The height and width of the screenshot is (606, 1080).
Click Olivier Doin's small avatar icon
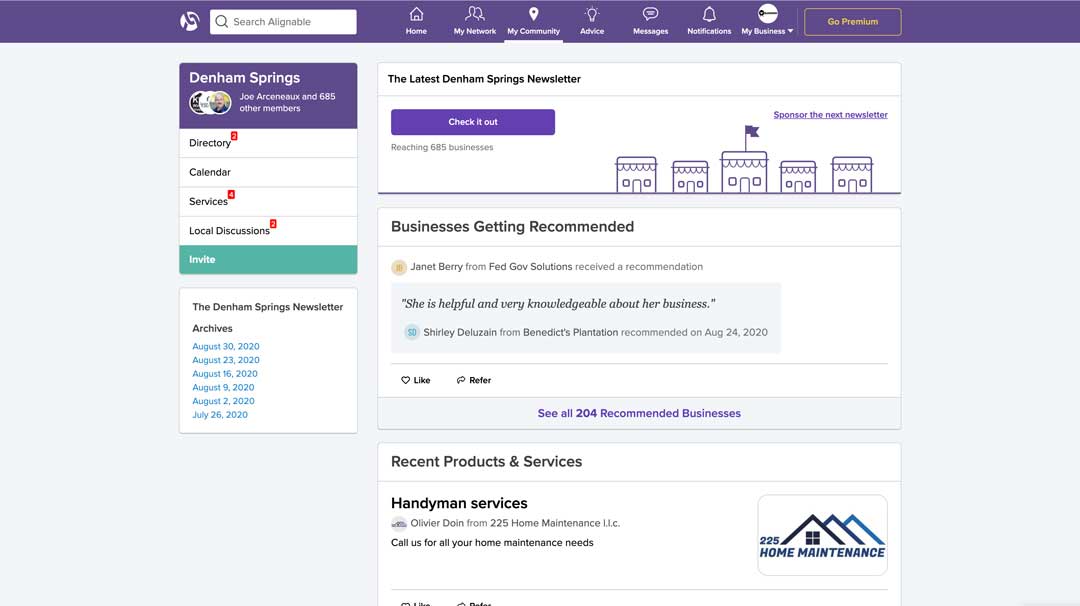pos(399,523)
